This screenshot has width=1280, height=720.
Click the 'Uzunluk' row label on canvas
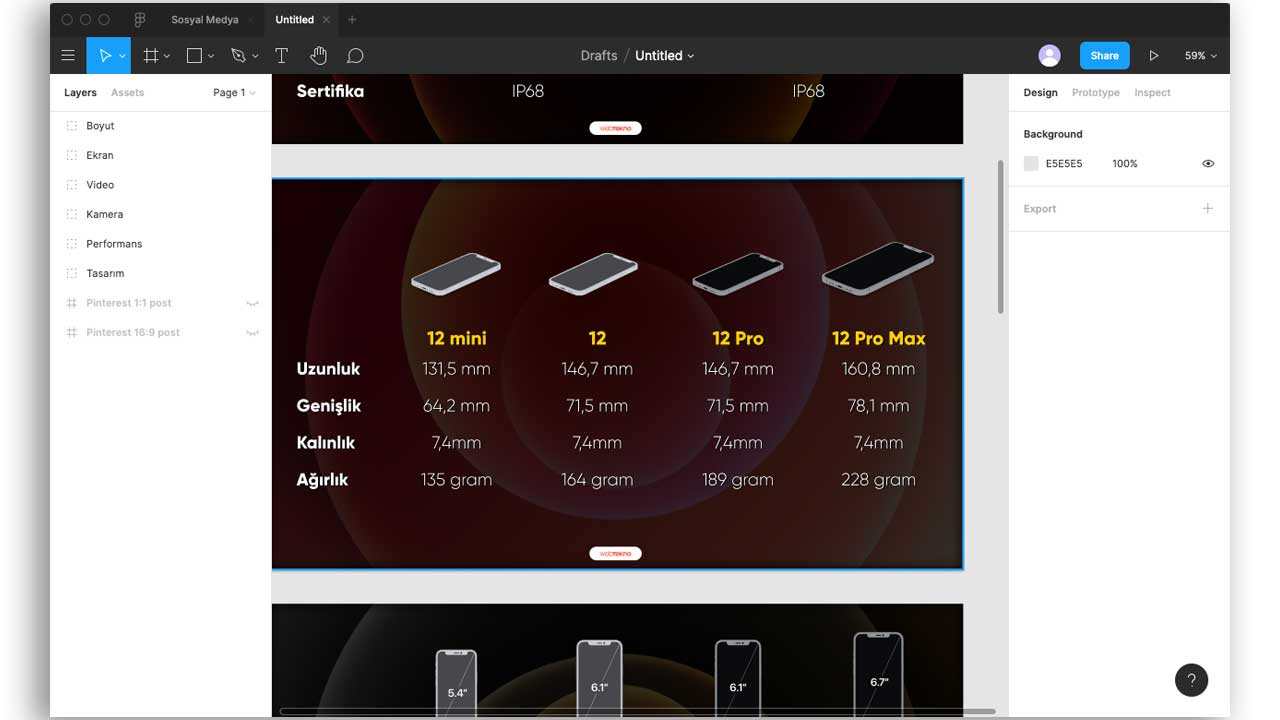[328, 369]
